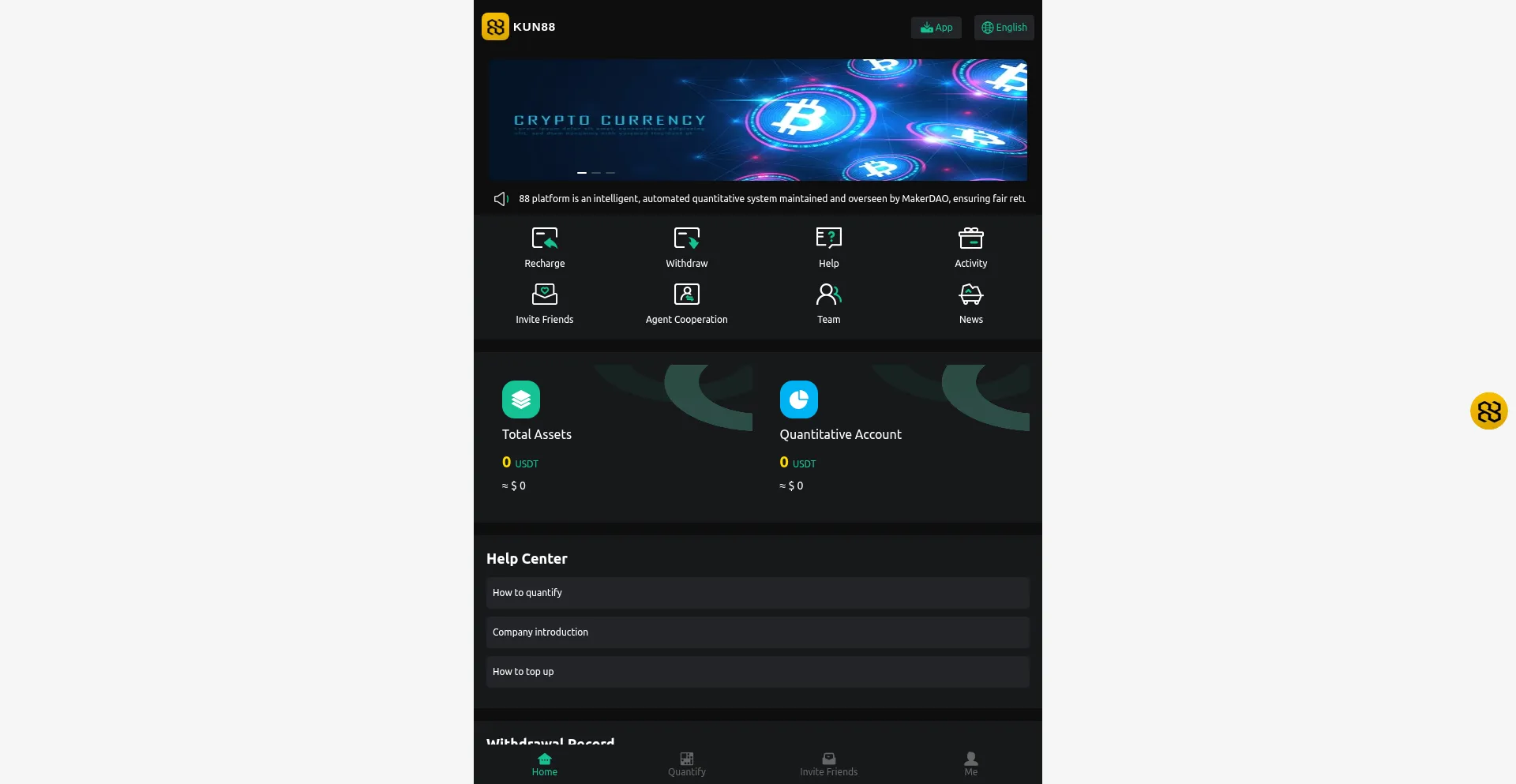Select the second banner carousel indicator
Viewport: 1516px width, 784px height.
coord(596,172)
